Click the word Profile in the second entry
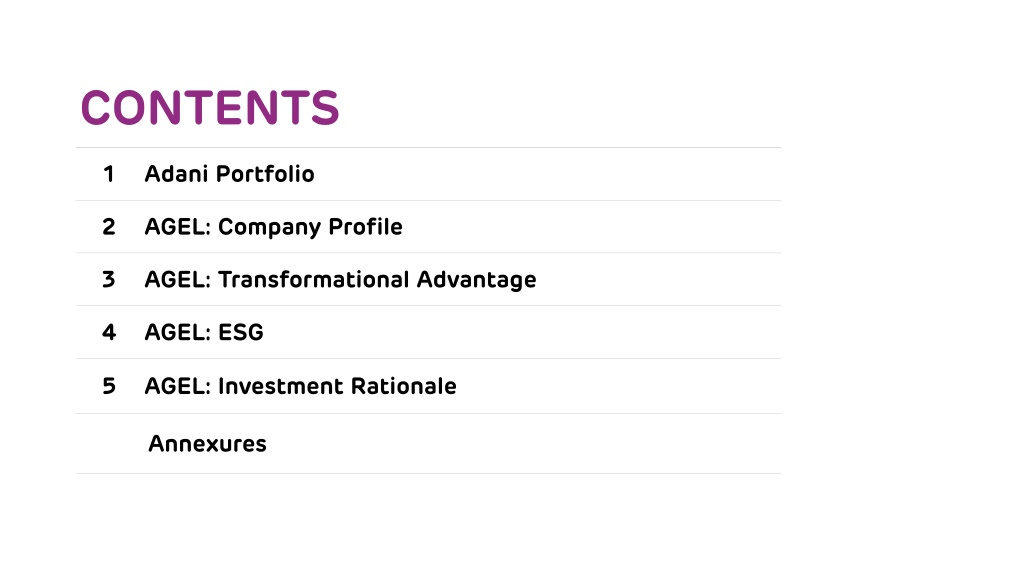Image resolution: width=1024 pixels, height=576 pixels. [365, 227]
